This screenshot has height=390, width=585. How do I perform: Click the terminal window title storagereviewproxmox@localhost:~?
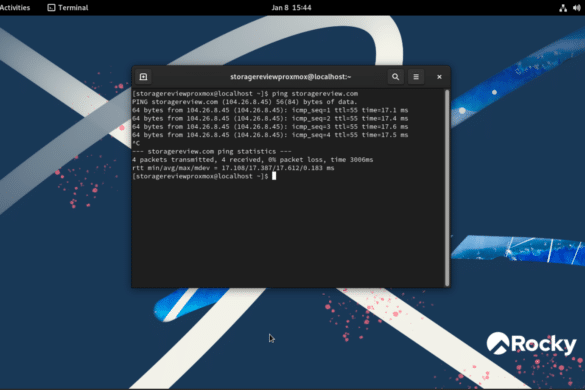[x=290, y=77]
